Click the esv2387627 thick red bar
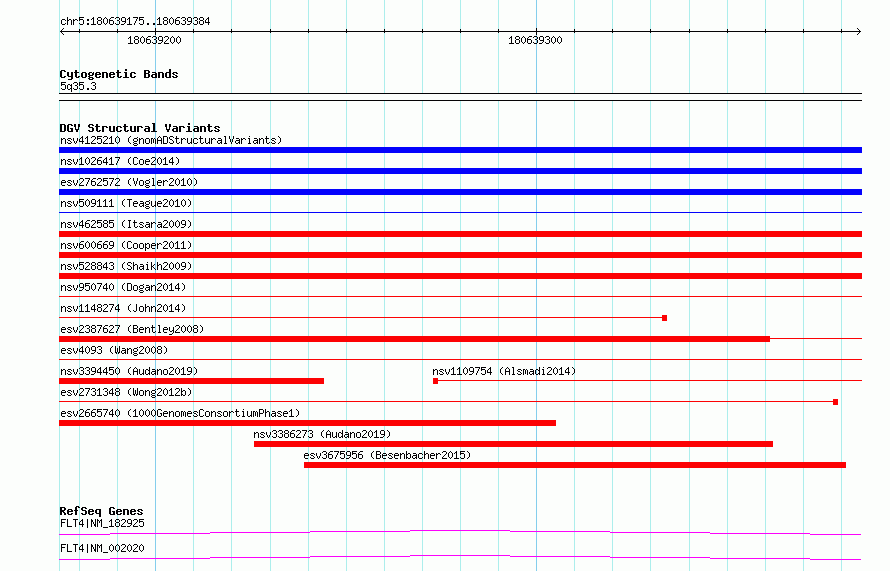The image size is (890, 571). [414, 339]
